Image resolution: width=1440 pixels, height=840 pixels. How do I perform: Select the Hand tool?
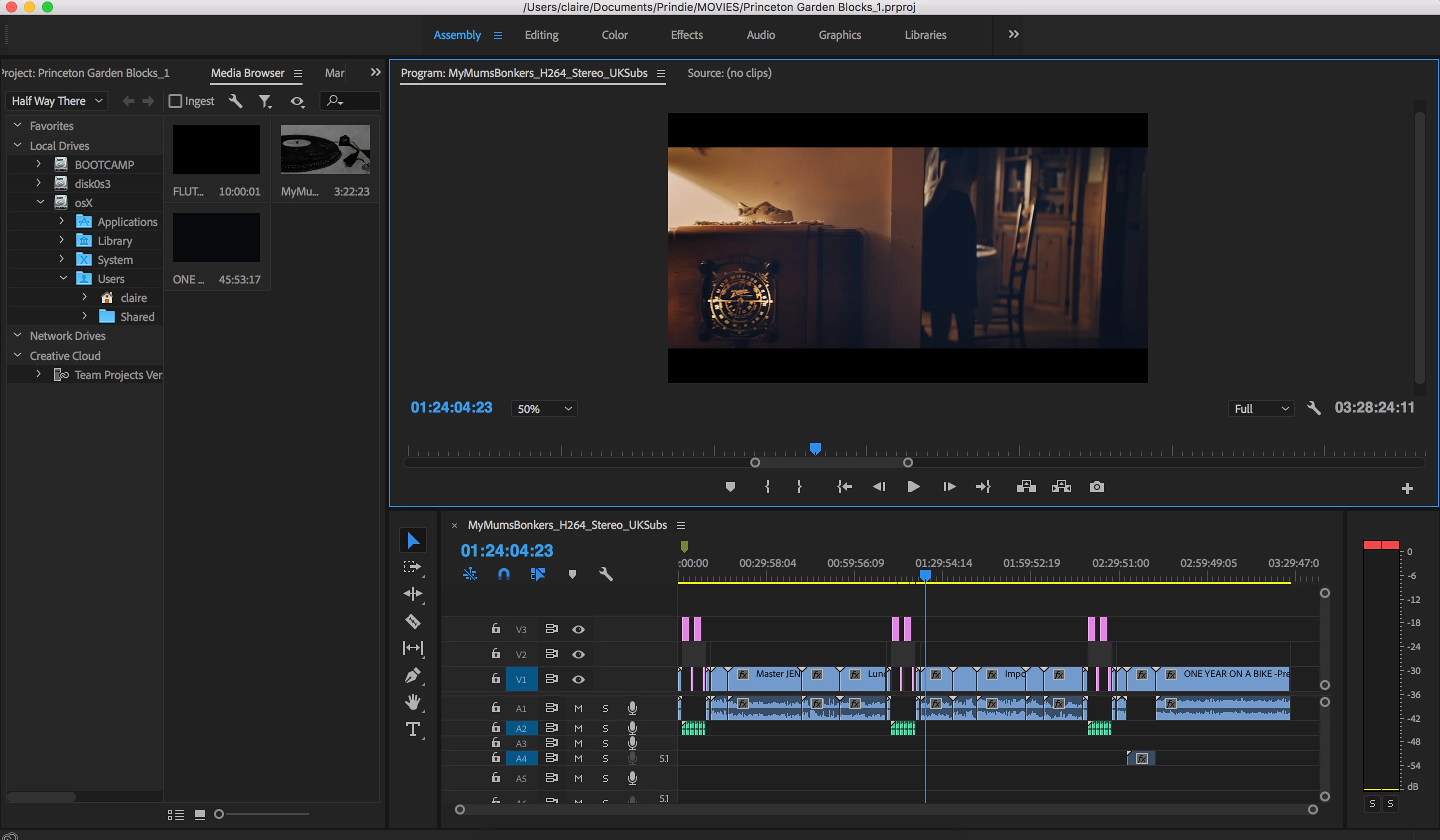tap(412, 702)
